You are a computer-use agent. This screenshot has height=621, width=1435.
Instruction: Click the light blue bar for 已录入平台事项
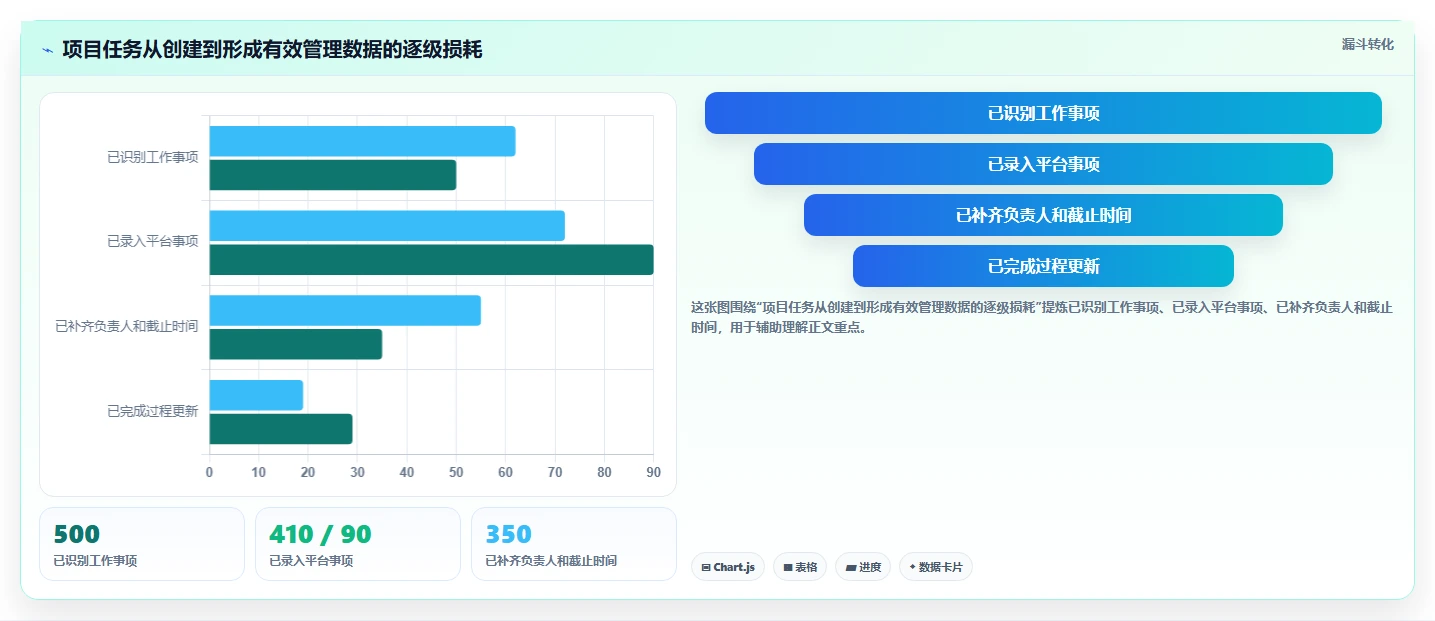[387, 226]
